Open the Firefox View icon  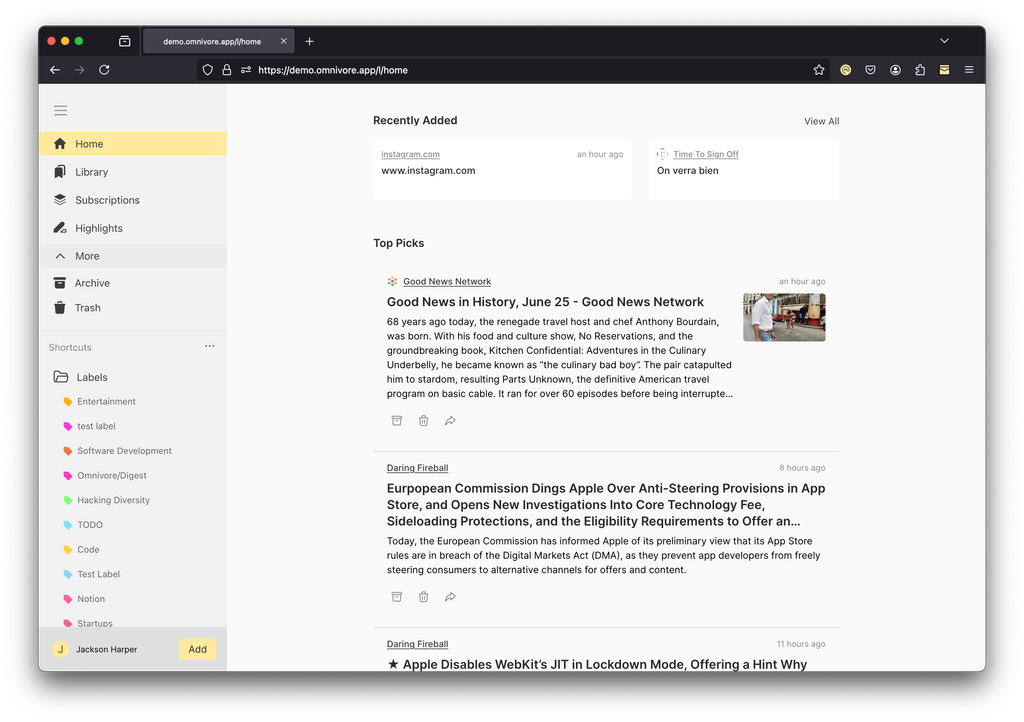(125, 41)
